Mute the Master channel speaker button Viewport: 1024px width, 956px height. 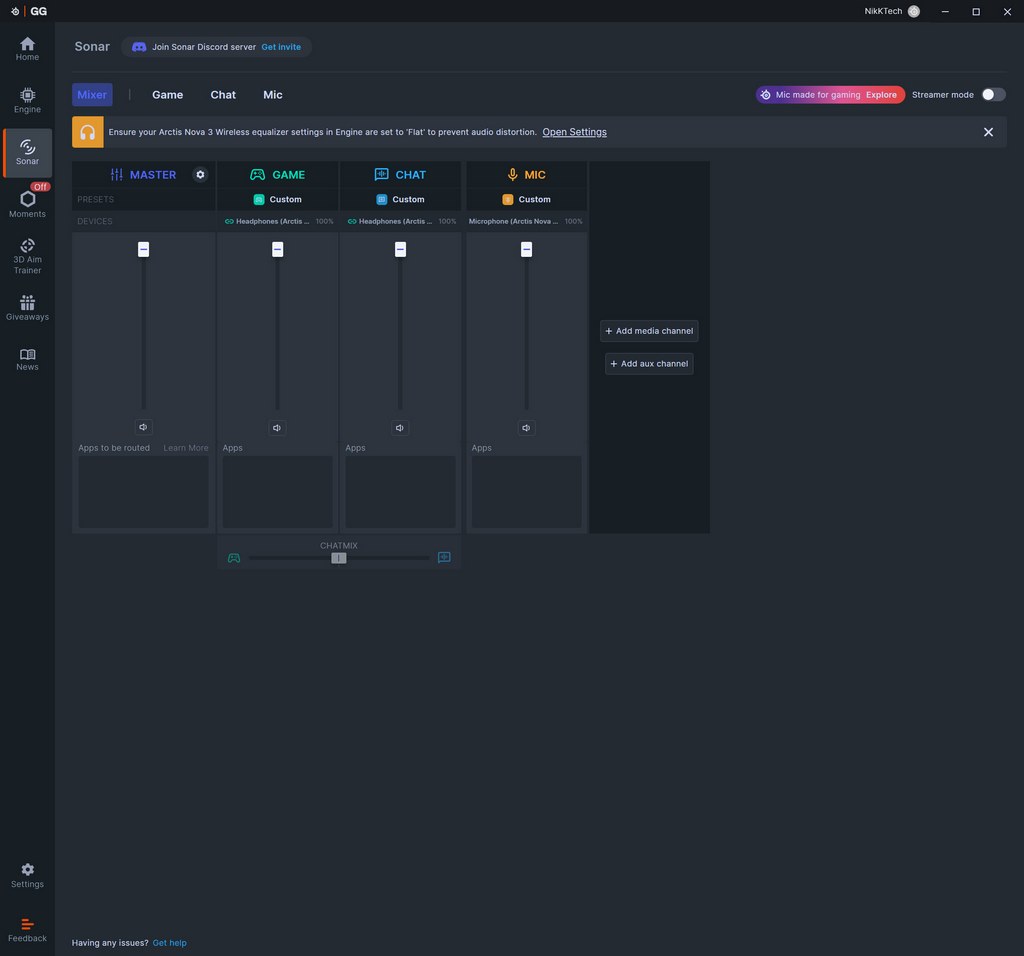[x=143, y=428]
